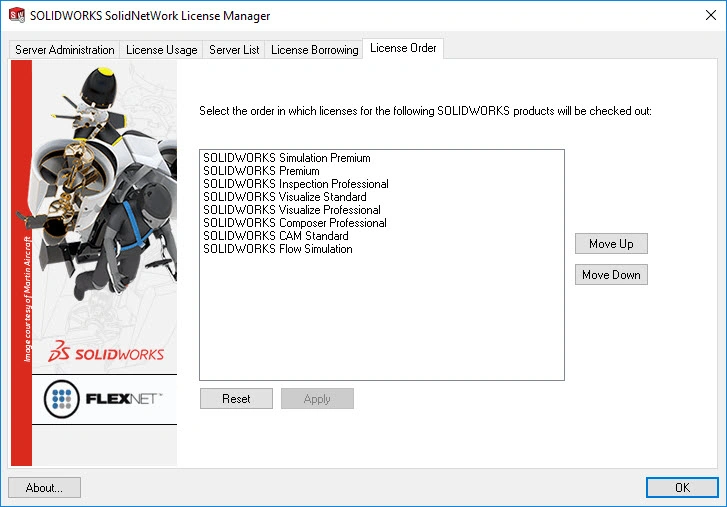The image size is (727, 507).
Task: Click the Apply button
Action: (317, 399)
